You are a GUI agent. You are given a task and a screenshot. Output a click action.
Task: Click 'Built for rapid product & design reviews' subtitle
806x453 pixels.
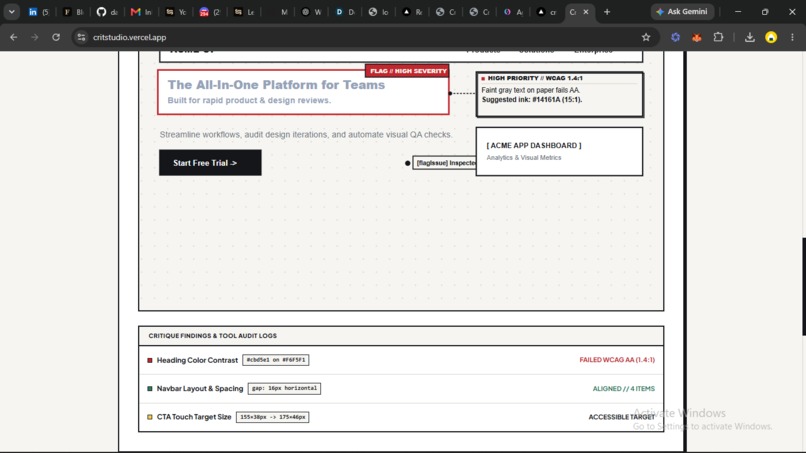click(x=249, y=100)
